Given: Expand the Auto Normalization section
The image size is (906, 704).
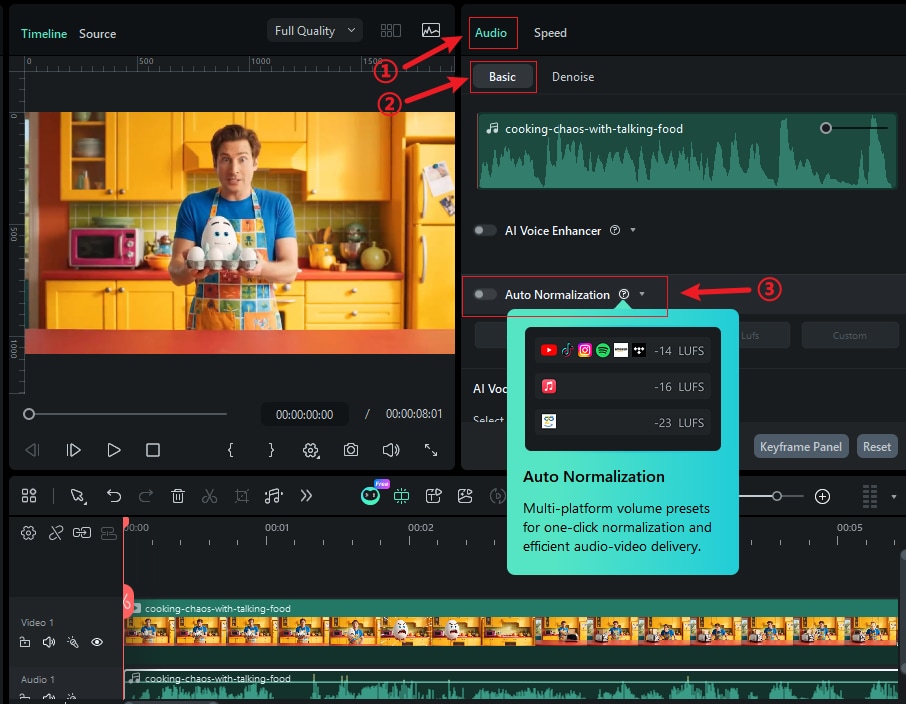Looking at the screenshot, I should (x=642, y=294).
